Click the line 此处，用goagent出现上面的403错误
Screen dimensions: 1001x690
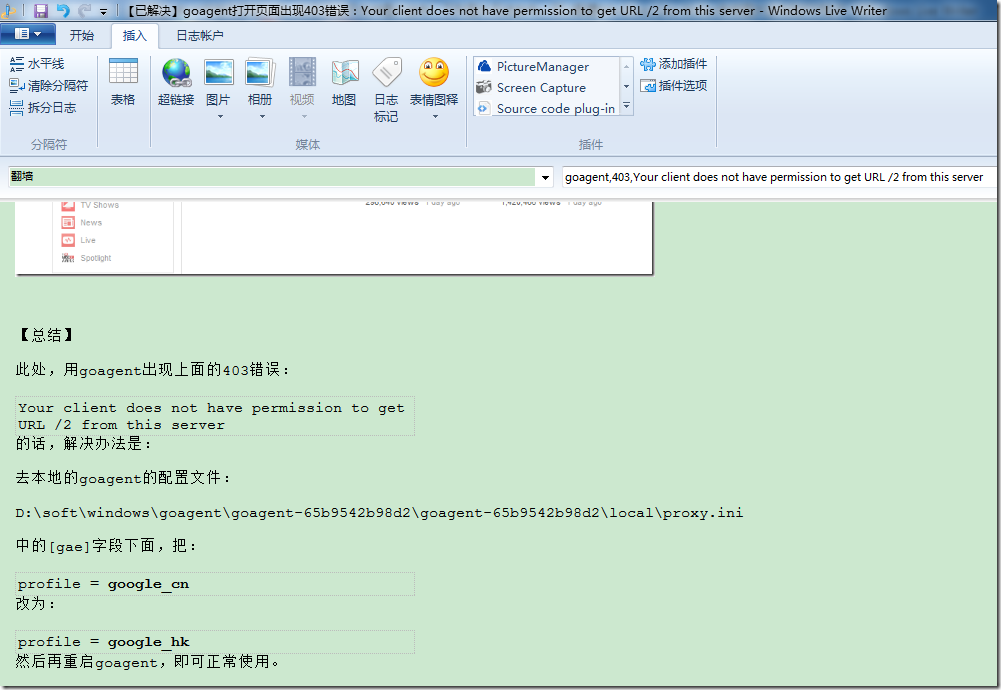coord(153,370)
